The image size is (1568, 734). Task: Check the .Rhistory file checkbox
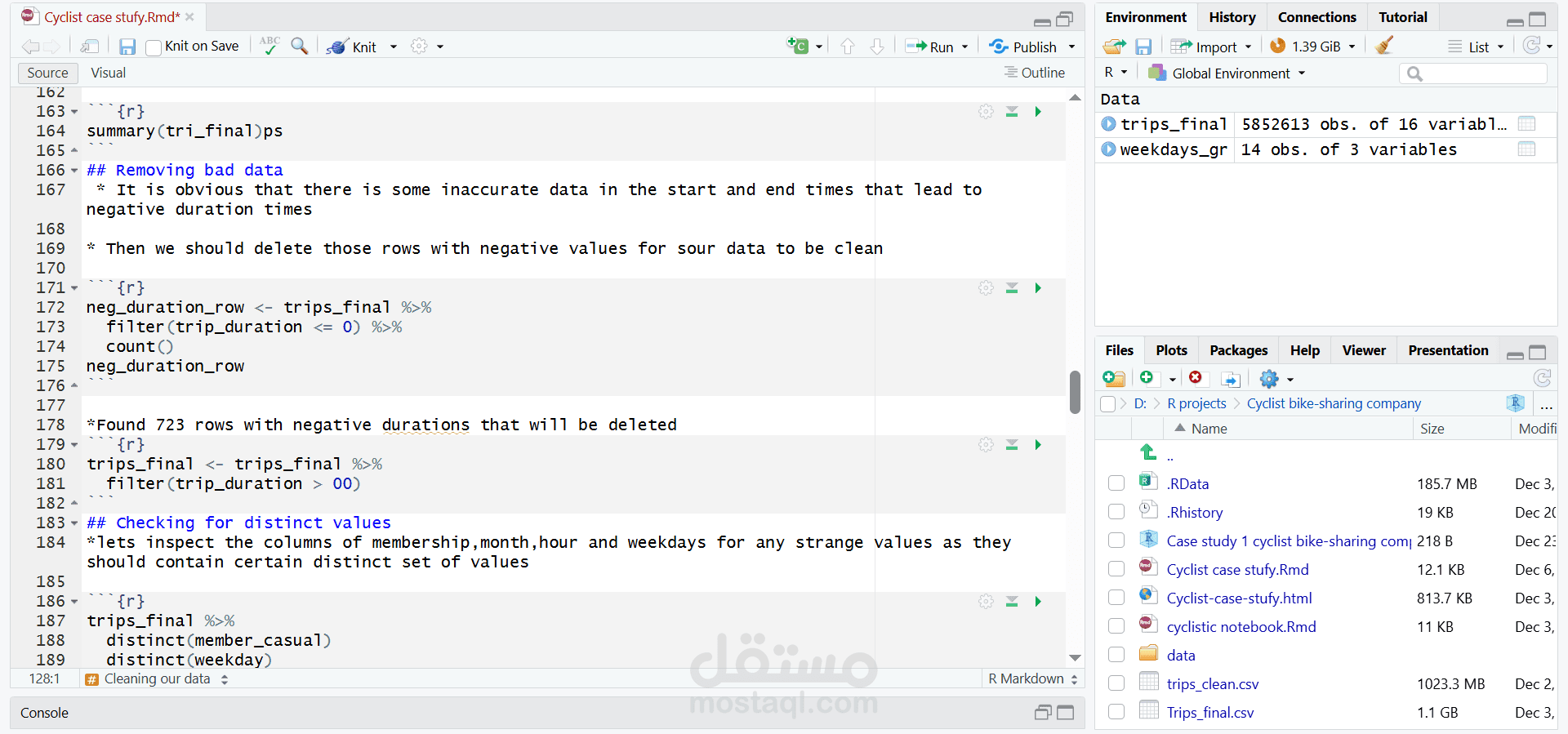click(1116, 512)
